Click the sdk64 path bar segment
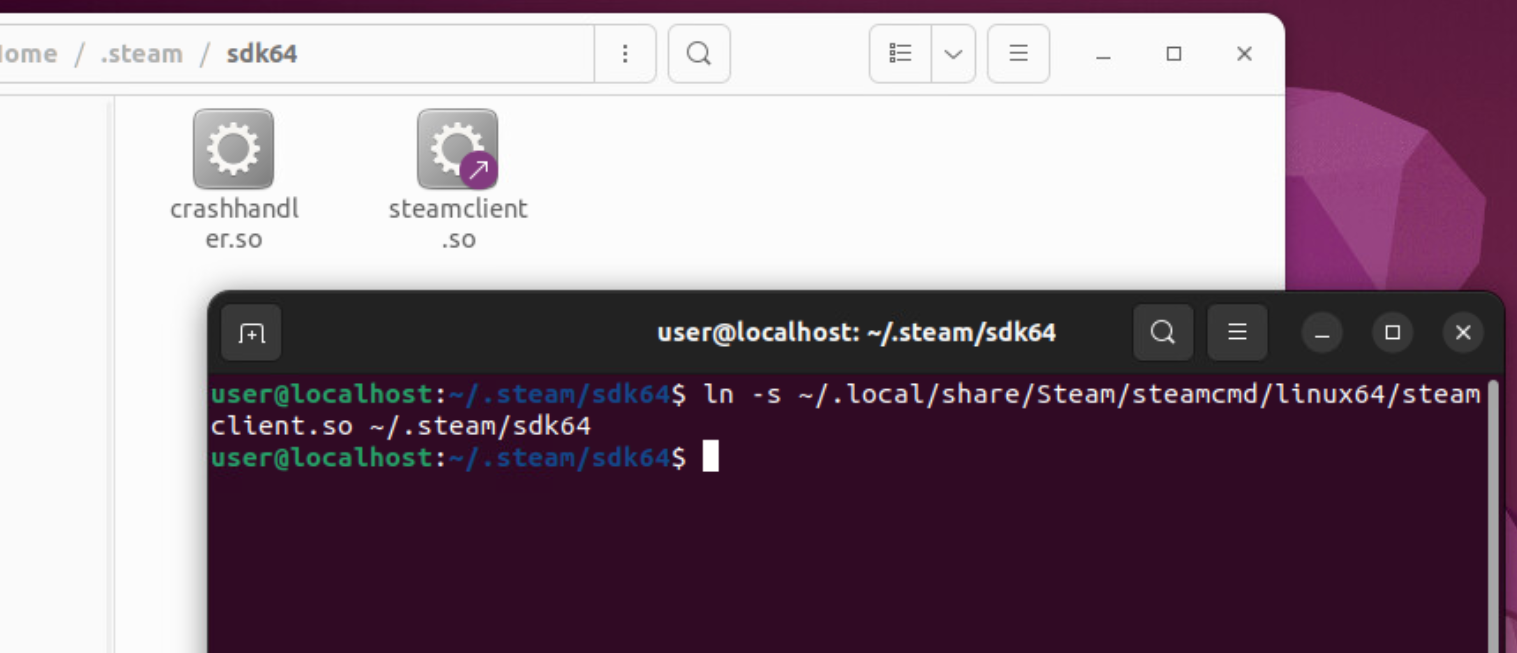 coord(262,54)
